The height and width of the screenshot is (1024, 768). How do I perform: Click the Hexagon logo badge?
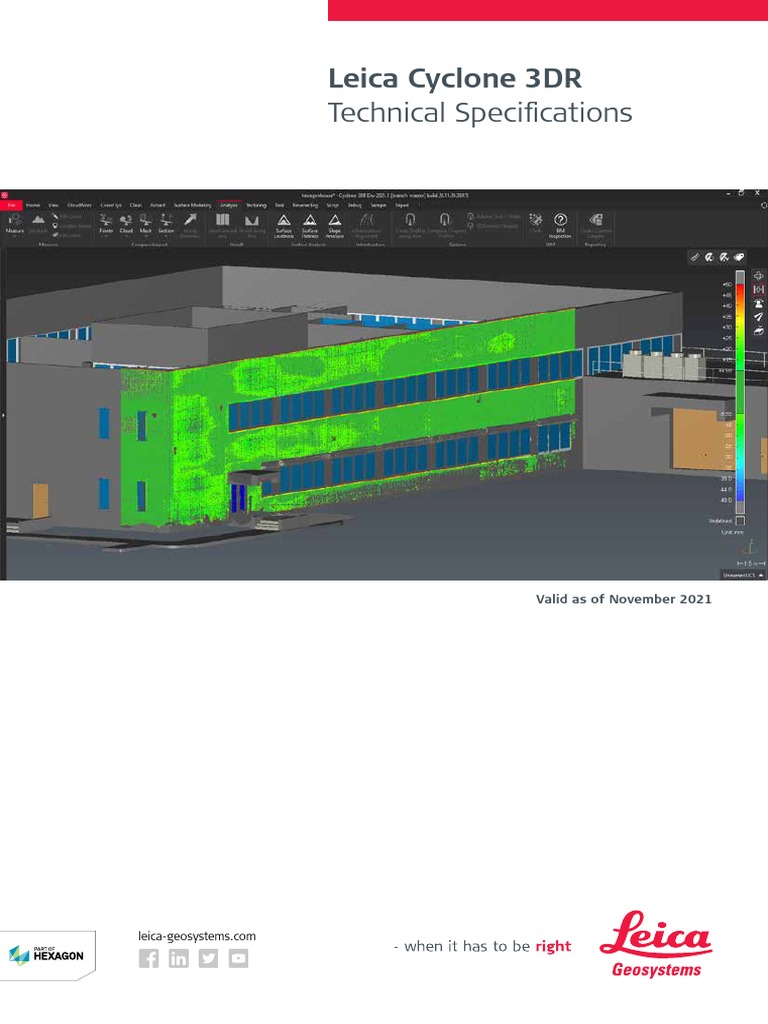[x=47, y=953]
